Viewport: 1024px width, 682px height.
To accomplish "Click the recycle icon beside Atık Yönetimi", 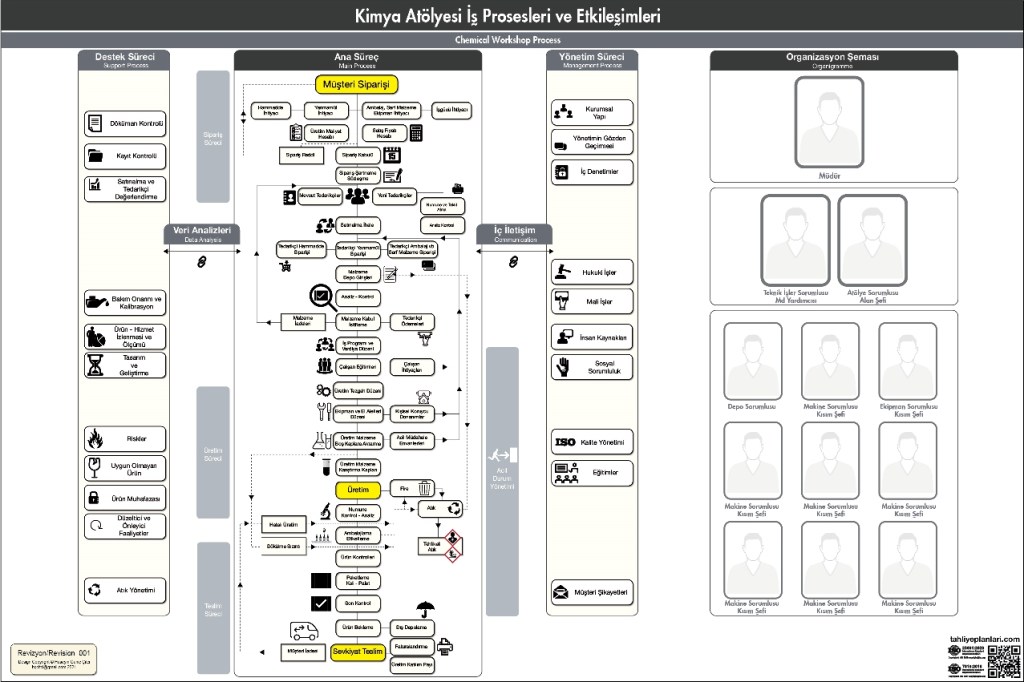I will click(95, 590).
